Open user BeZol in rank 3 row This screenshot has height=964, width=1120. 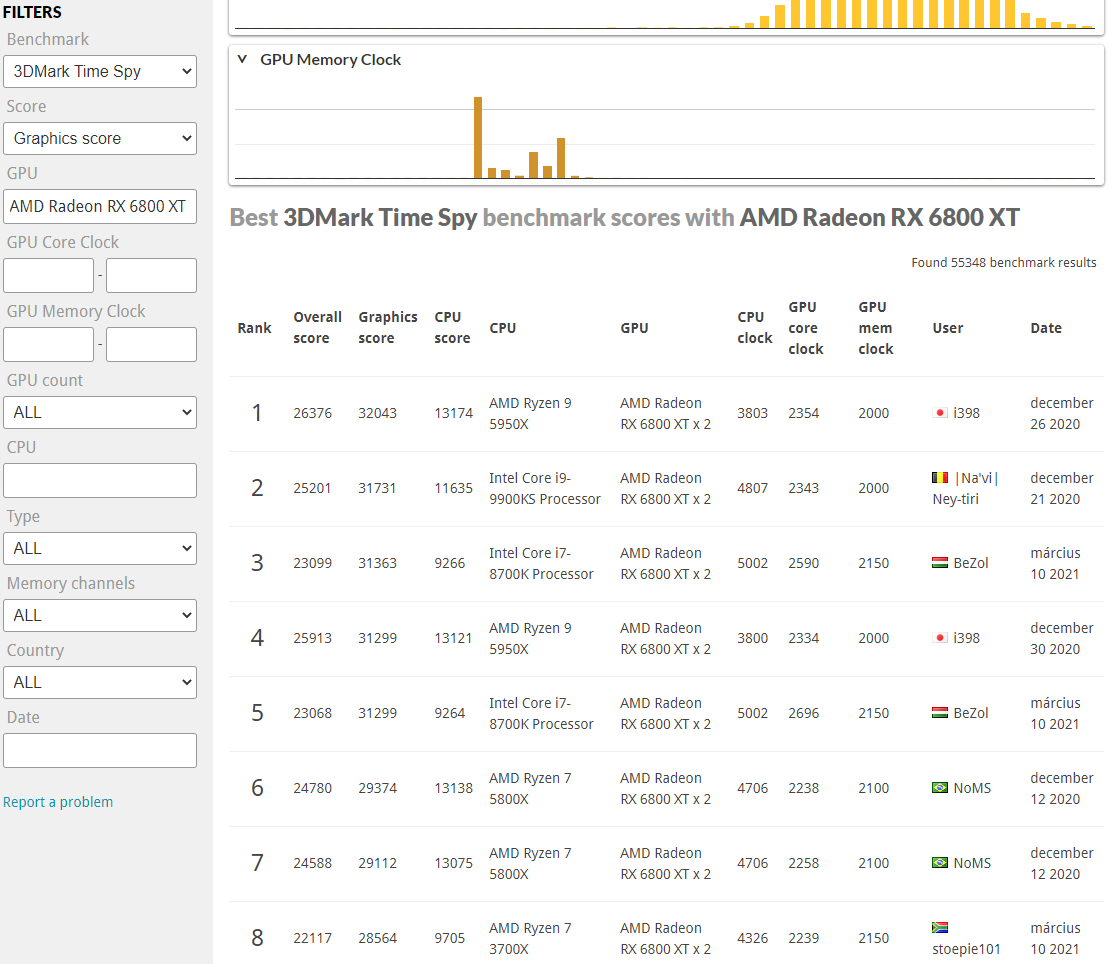coord(971,563)
